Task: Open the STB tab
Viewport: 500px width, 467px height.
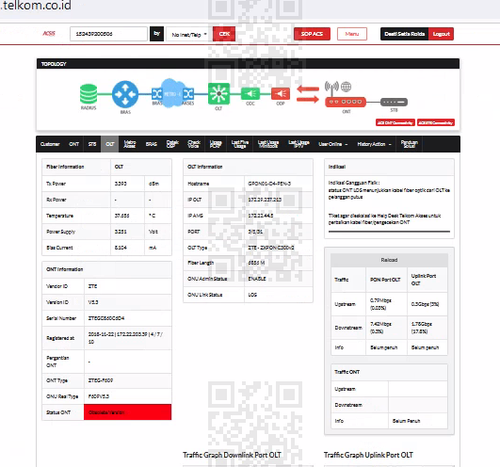Action: [x=92, y=144]
